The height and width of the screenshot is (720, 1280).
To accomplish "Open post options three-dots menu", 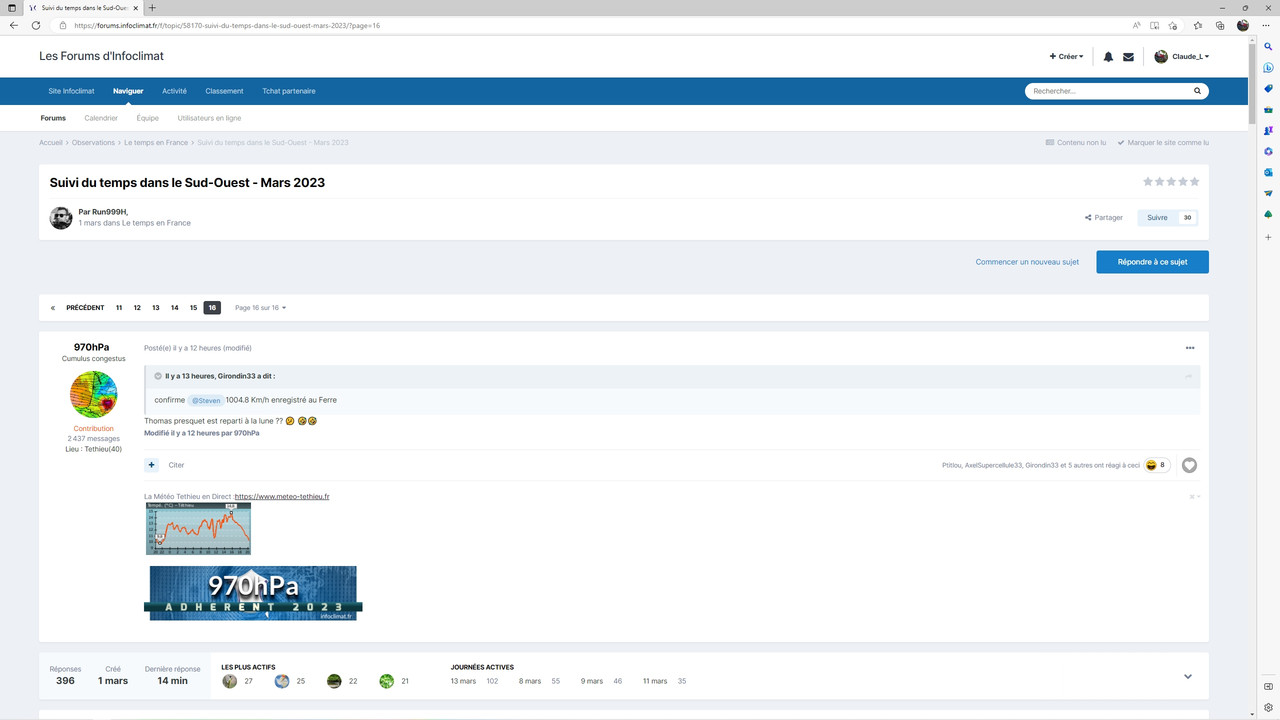I will pos(1190,348).
